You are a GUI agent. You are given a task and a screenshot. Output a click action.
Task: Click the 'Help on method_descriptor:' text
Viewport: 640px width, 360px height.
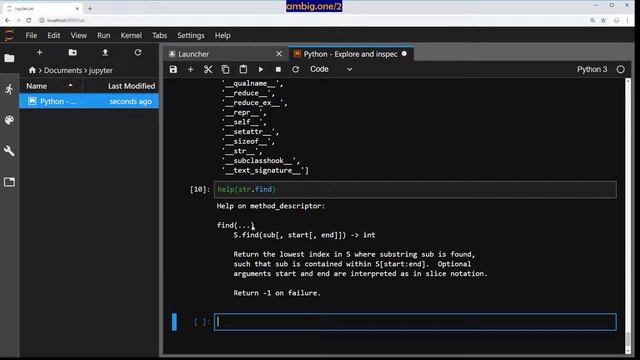coord(271,206)
